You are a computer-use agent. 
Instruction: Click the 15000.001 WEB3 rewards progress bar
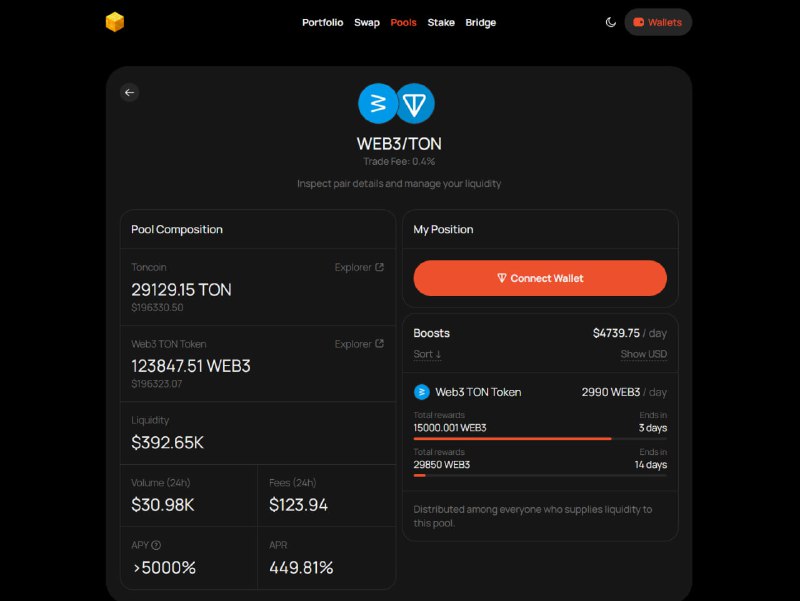pyautogui.click(x=540, y=438)
